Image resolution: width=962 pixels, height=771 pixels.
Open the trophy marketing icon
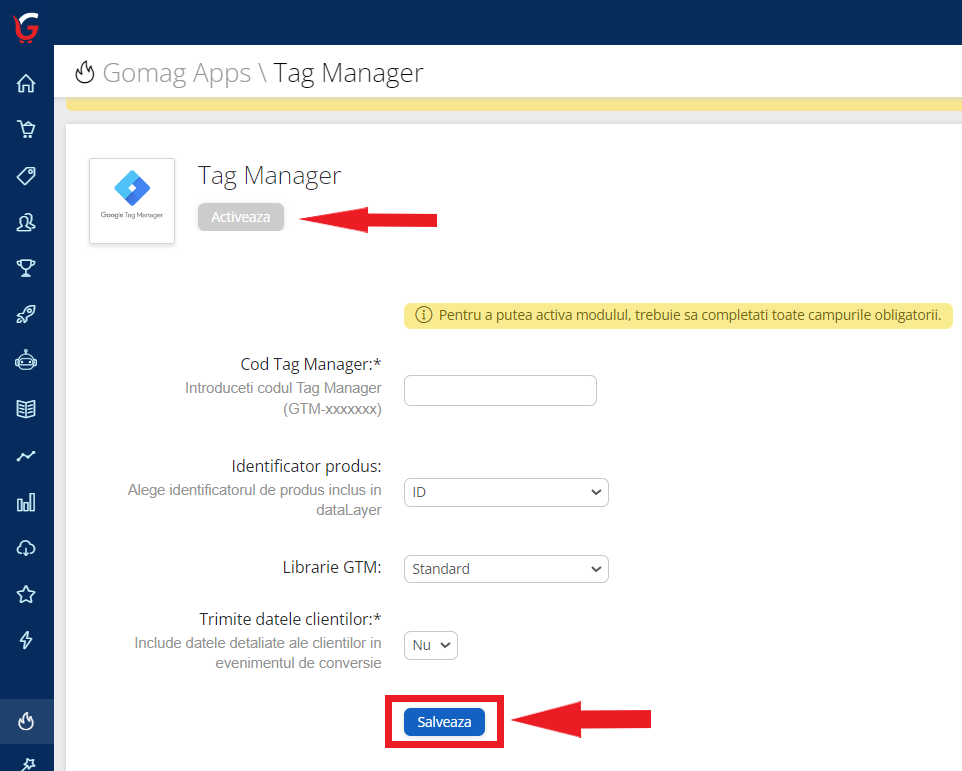point(26,267)
